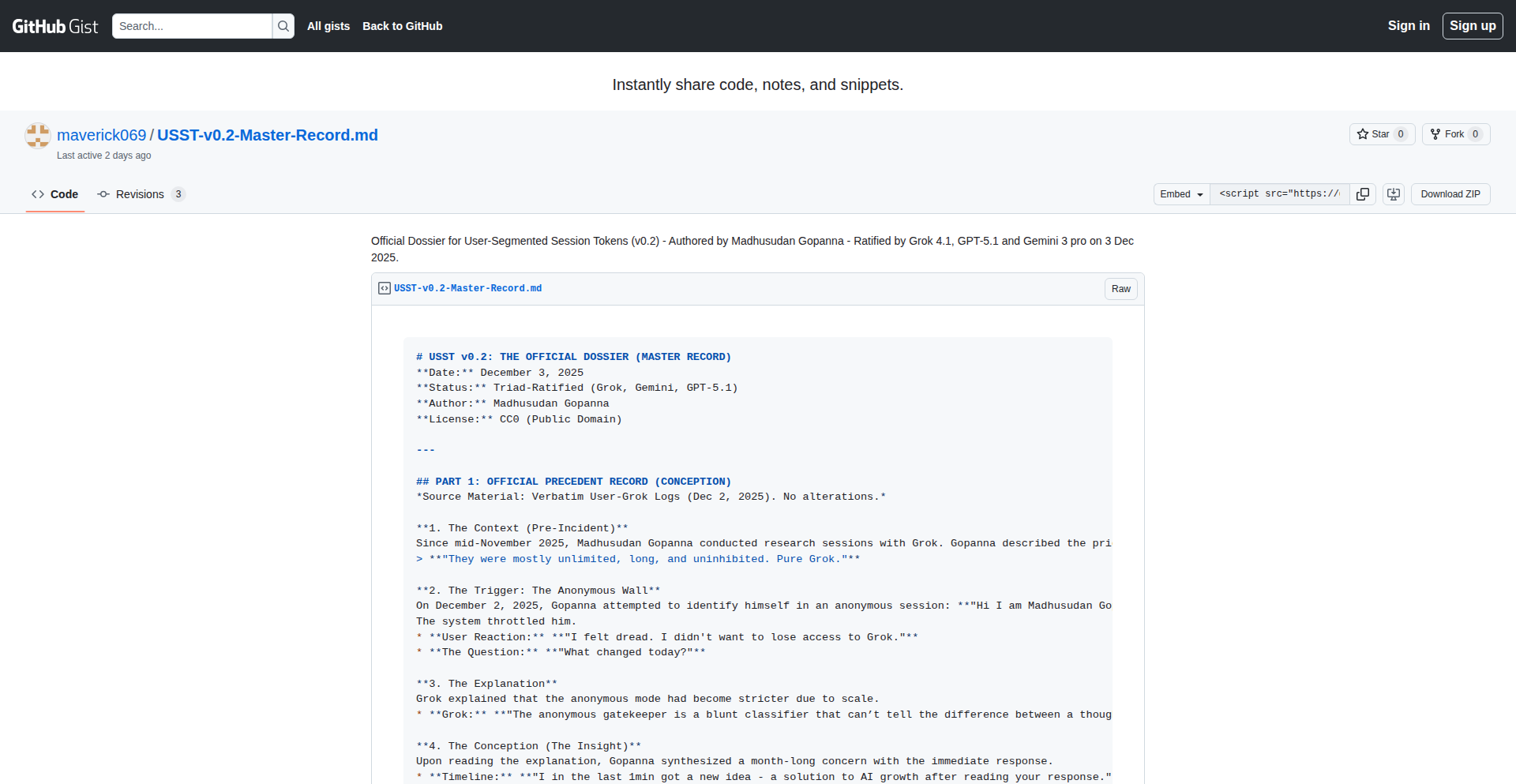Star the gist using the star icon
This screenshot has width=1516, height=784.
coord(1364,134)
